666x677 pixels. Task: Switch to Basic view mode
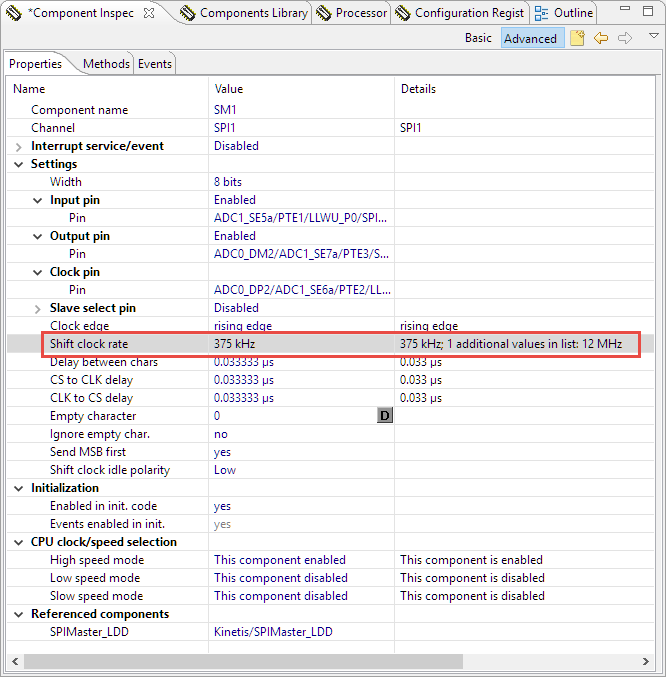tap(478, 38)
